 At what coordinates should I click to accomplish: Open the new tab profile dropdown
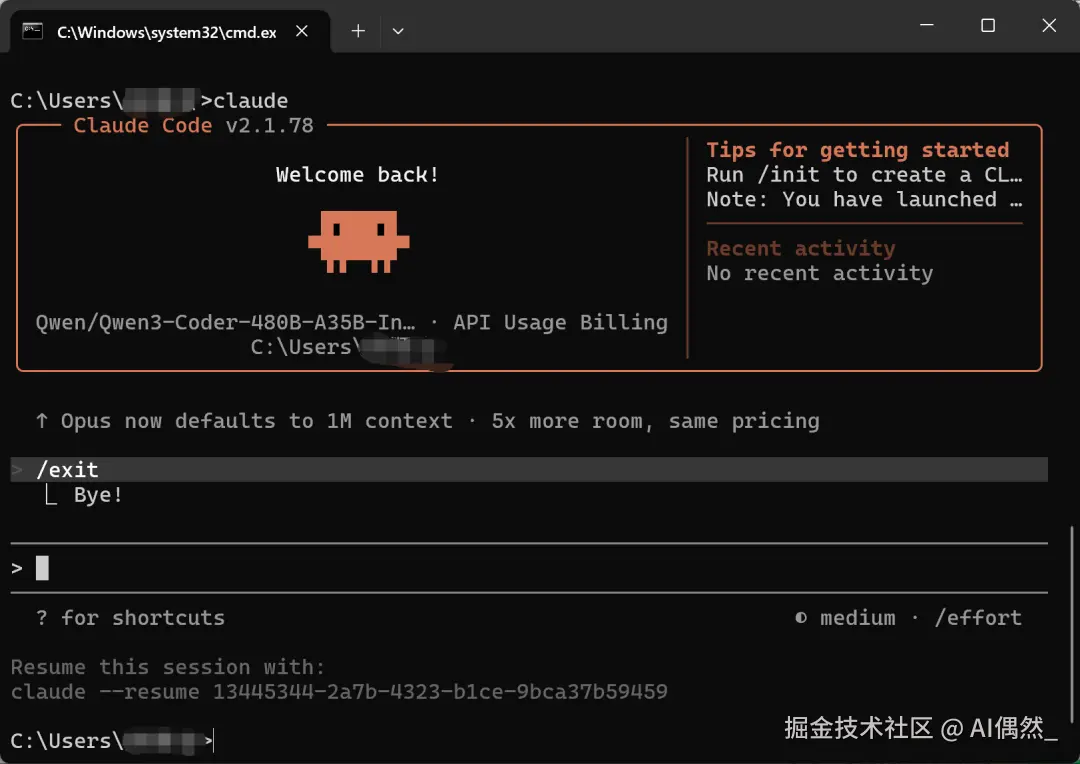[397, 31]
